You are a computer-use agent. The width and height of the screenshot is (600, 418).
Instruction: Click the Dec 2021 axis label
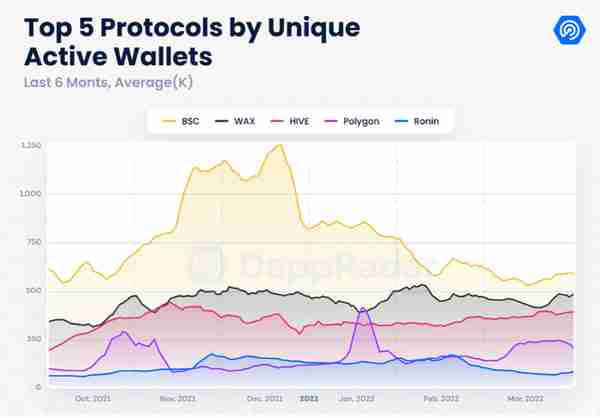265,398
